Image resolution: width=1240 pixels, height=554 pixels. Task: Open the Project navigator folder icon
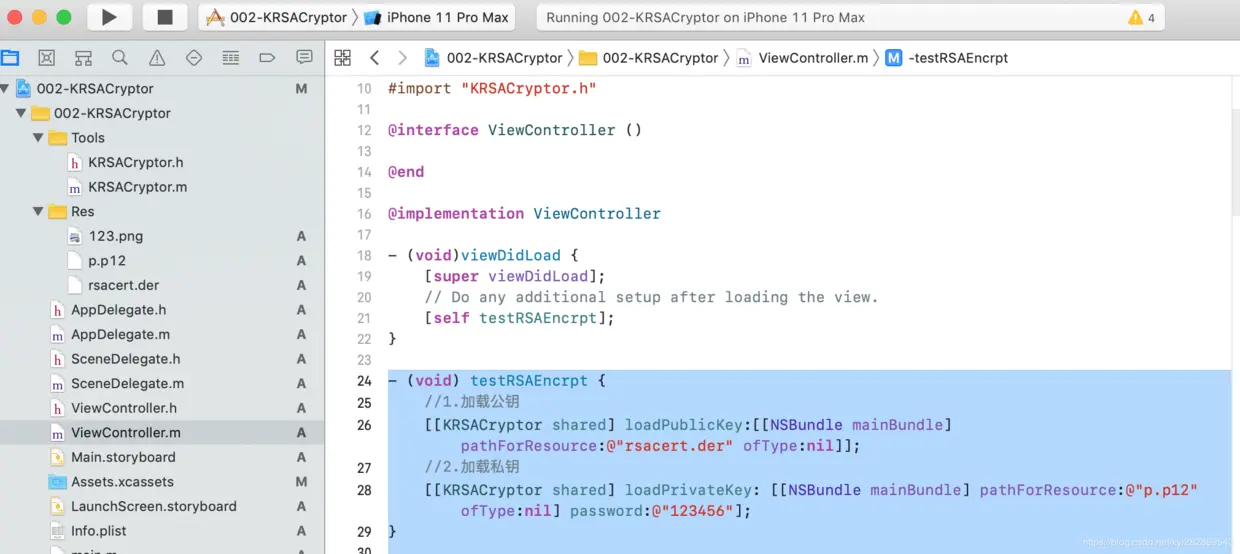pyautogui.click(x=10, y=57)
